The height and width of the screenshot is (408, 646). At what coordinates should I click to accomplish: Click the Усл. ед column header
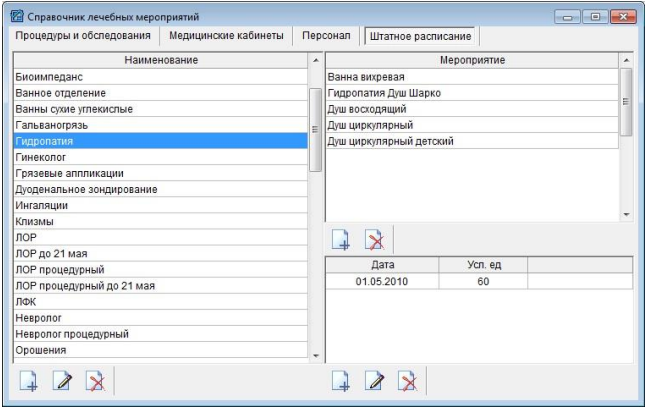pyautogui.click(x=482, y=264)
